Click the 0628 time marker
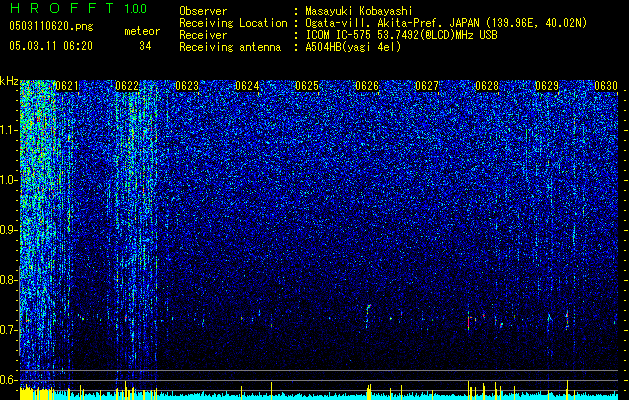Screen dimensions: 629x400 tap(487, 86)
